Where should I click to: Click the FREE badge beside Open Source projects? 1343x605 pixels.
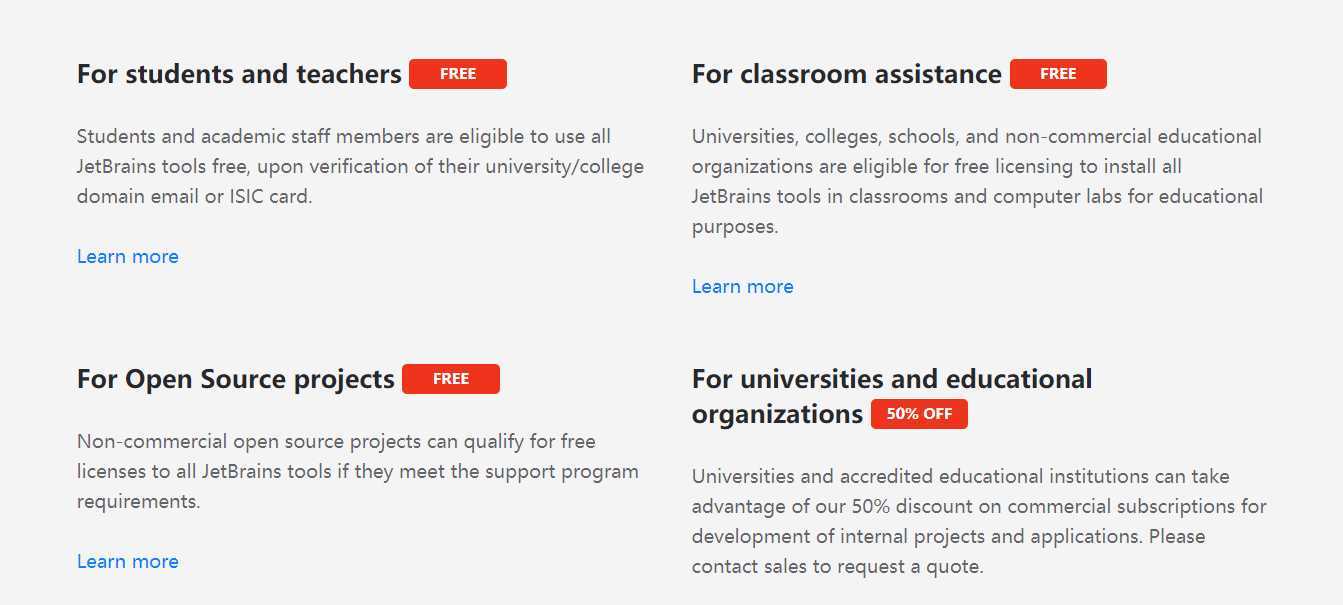(451, 379)
